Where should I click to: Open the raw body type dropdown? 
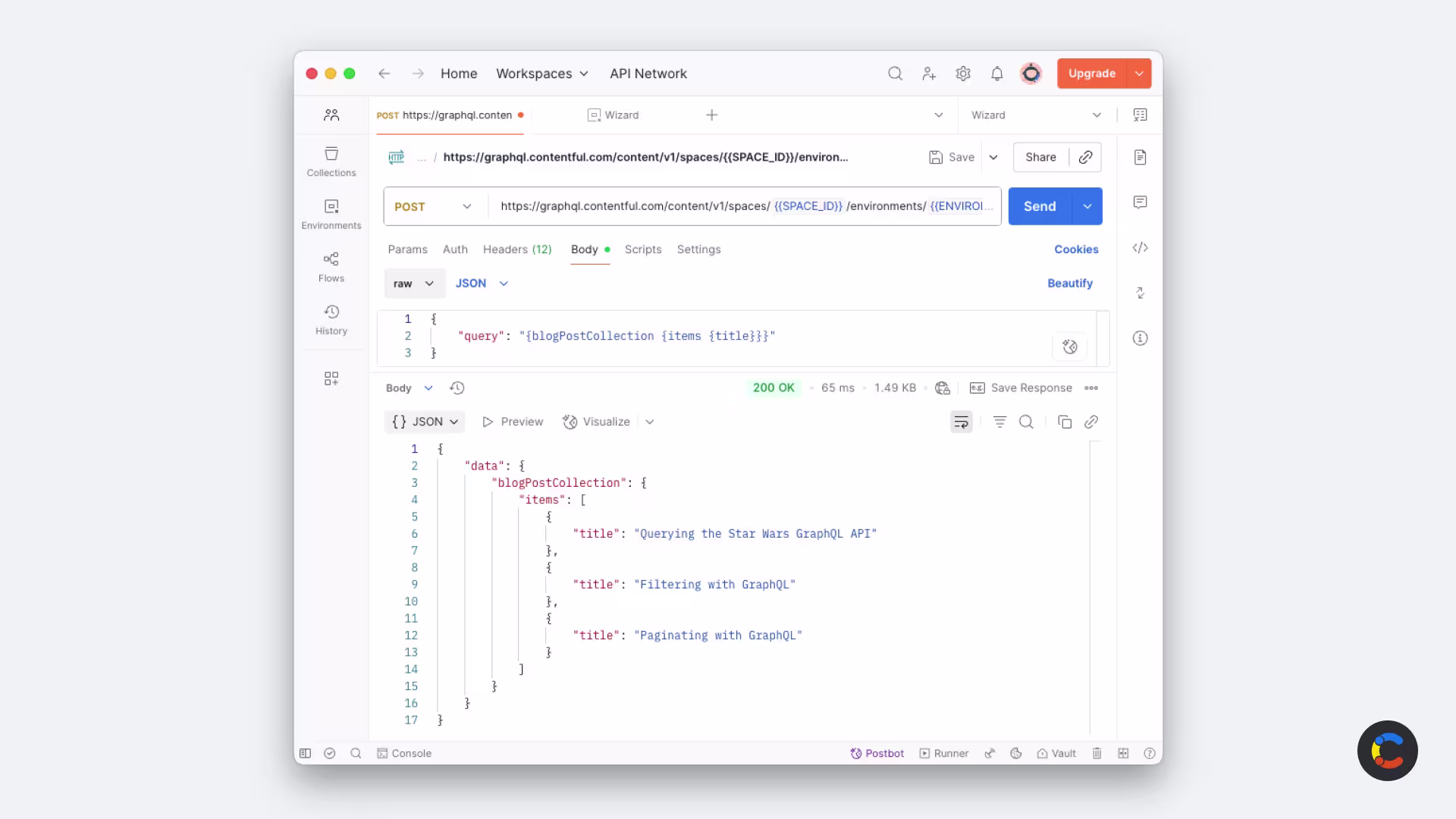pos(414,284)
